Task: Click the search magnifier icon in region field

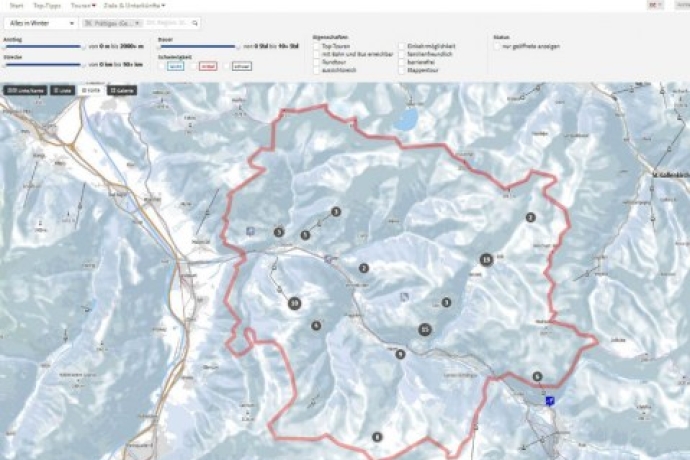Action: [x=195, y=22]
